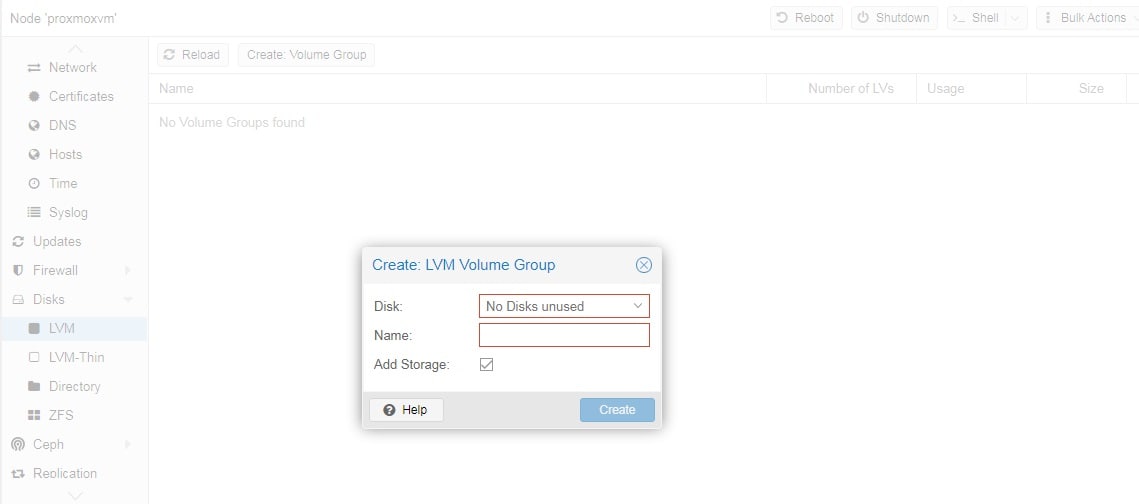Click the LVM filled square icon
This screenshot has width=1139, height=504.
click(x=33, y=328)
